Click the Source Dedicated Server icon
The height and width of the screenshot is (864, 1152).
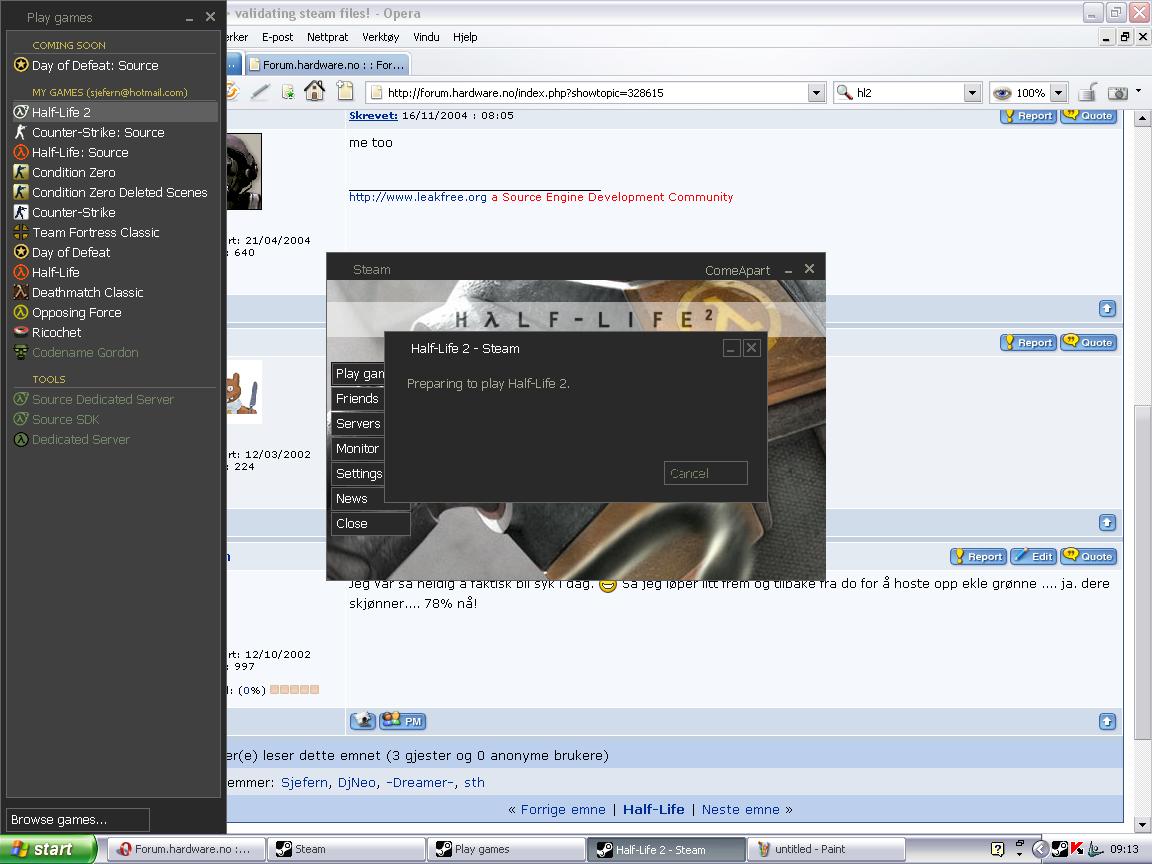click(21, 399)
